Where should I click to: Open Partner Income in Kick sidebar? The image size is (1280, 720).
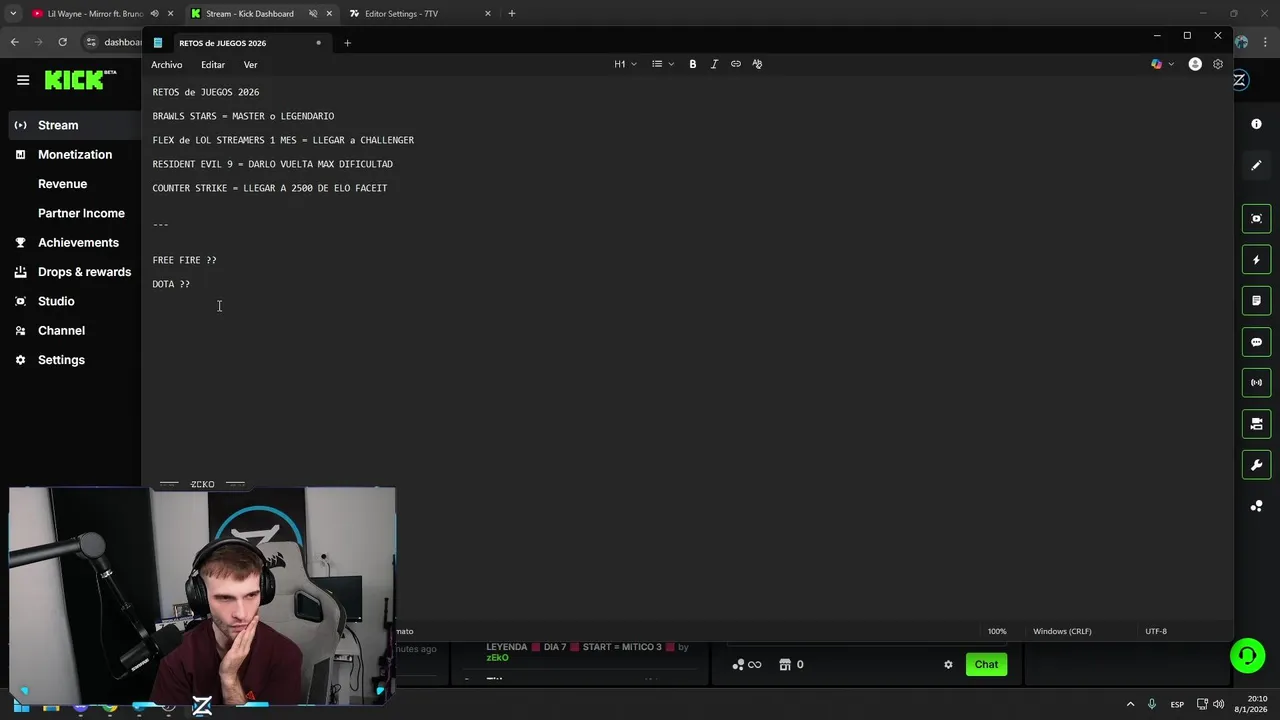coord(81,213)
